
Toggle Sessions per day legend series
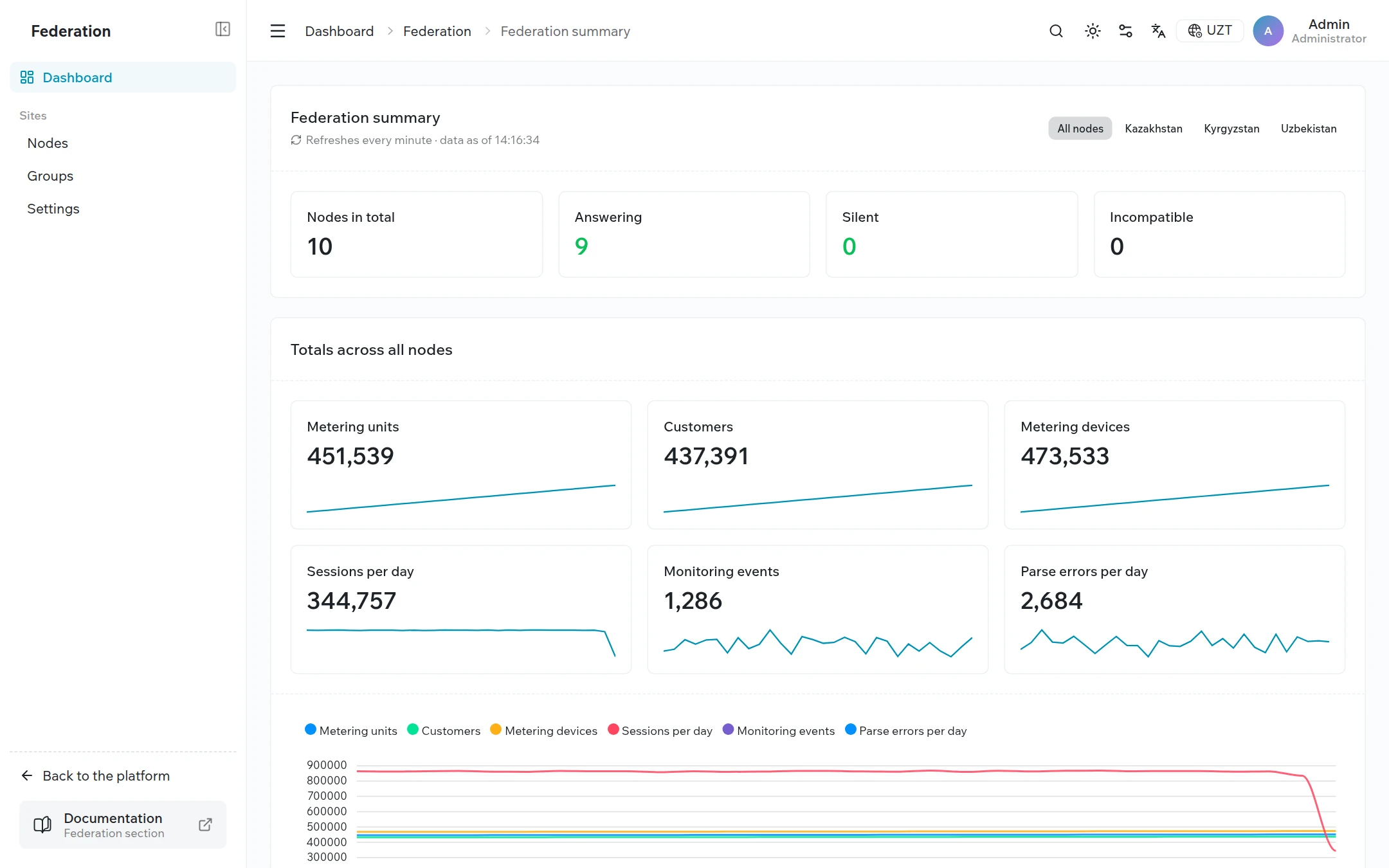tap(660, 730)
